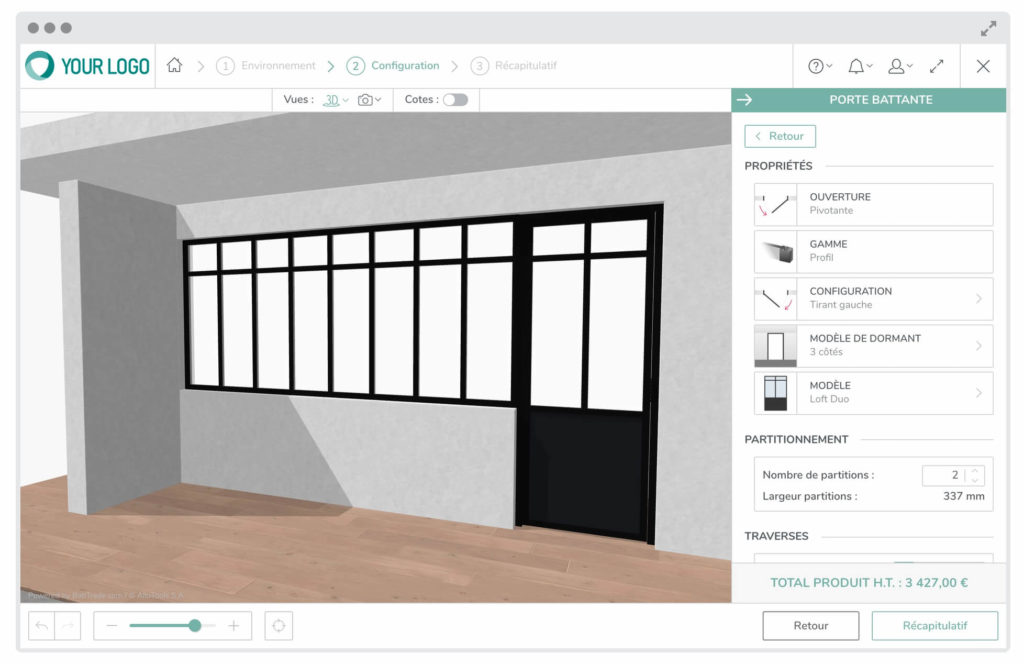Click the recenter view crosshair icon

pyautogui.click(x=279, y=626)
